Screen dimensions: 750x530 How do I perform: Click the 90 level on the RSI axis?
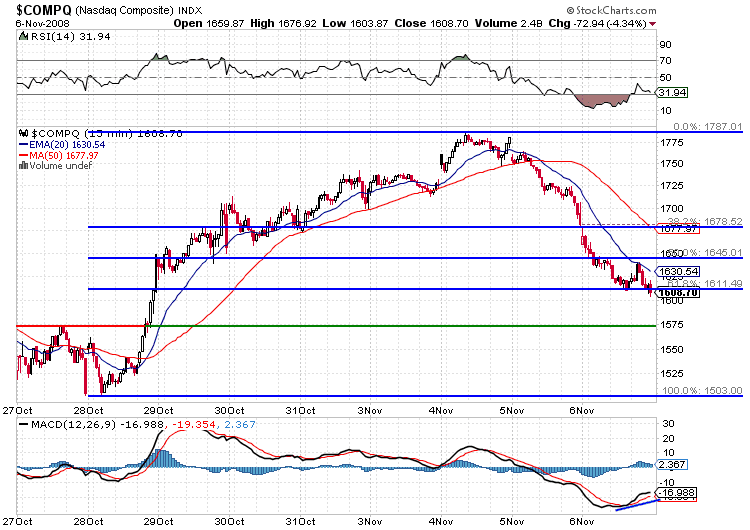pos(666,44)
